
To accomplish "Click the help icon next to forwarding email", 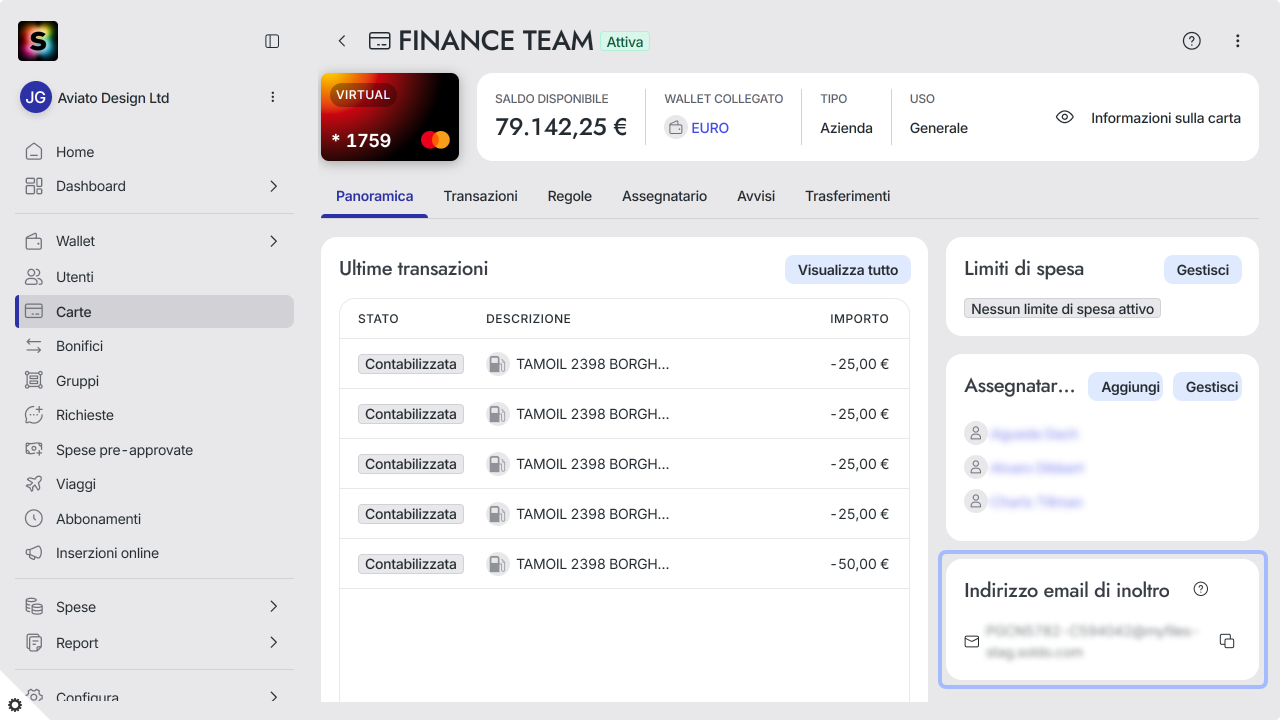I will tap(1201, 589).
